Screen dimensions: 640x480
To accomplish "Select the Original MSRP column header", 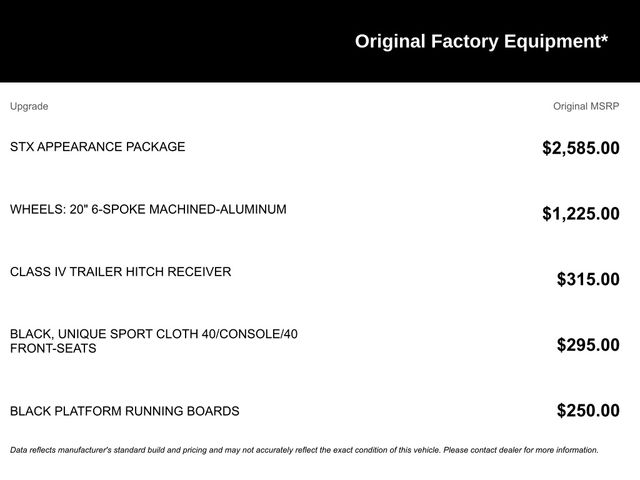I will [586, 106].
